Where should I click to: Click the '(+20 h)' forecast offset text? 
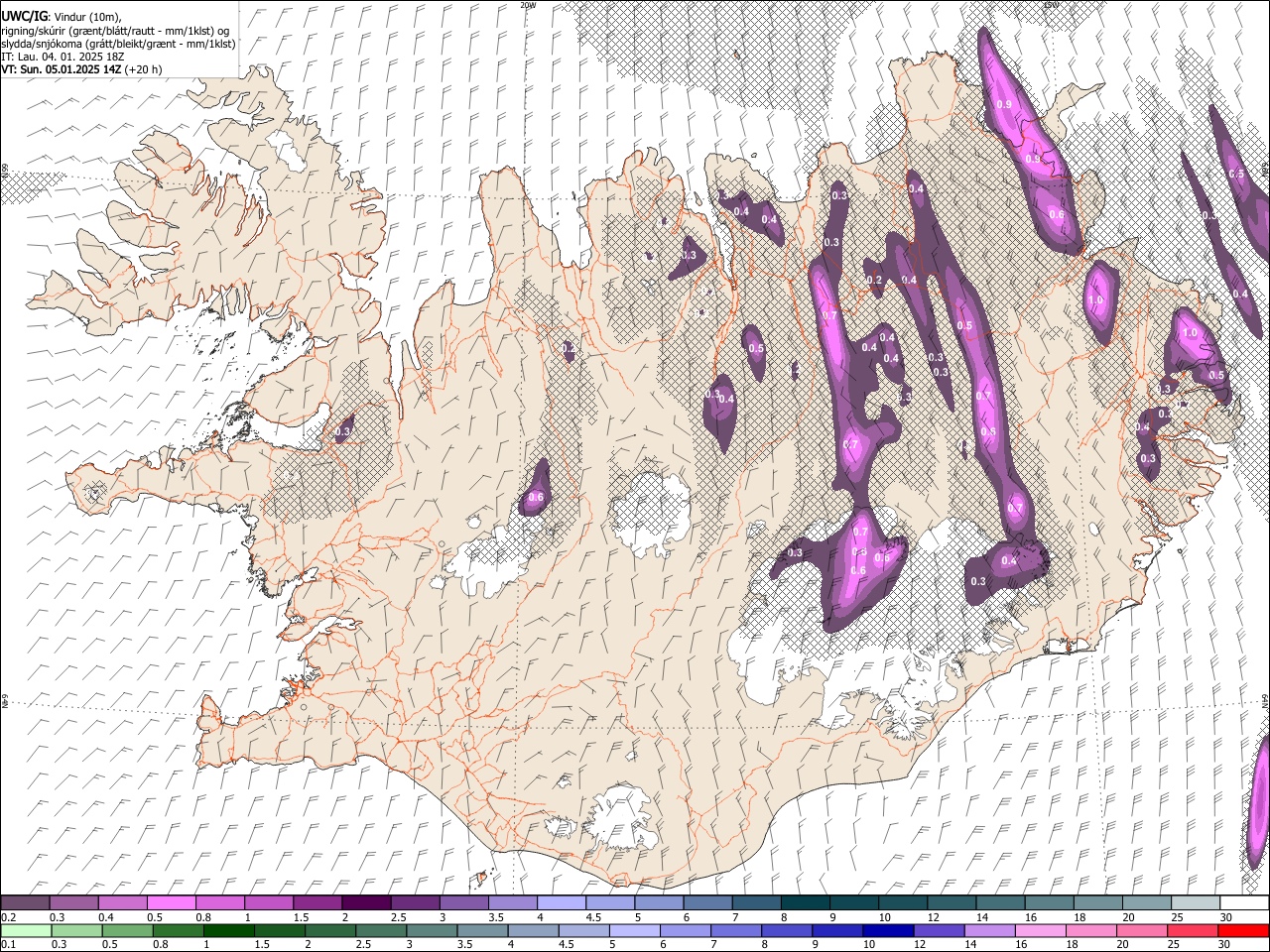[x=144, y=69]
